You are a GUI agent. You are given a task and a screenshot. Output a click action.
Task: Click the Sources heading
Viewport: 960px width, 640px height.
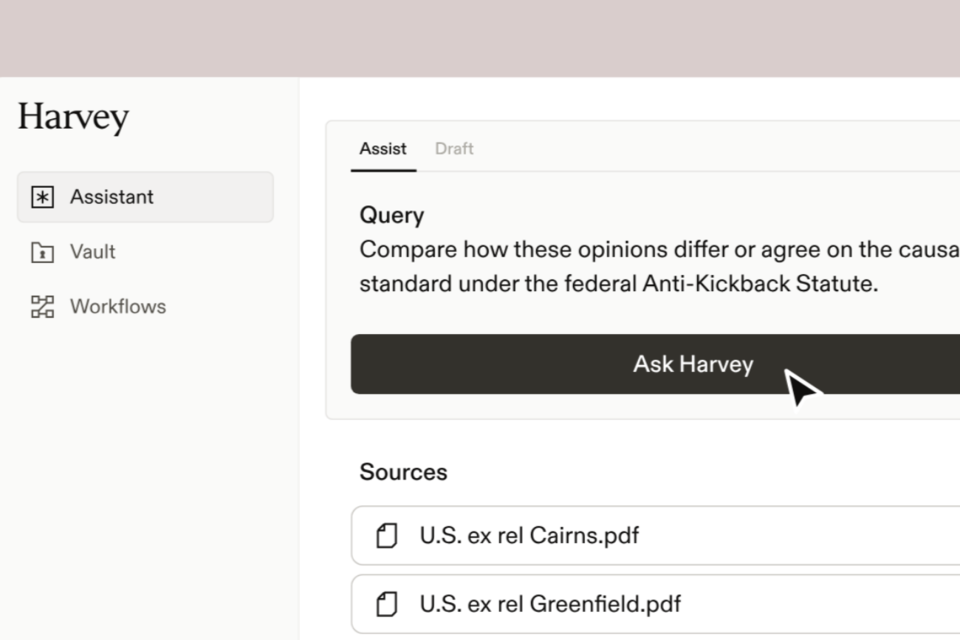pos(403,472)
